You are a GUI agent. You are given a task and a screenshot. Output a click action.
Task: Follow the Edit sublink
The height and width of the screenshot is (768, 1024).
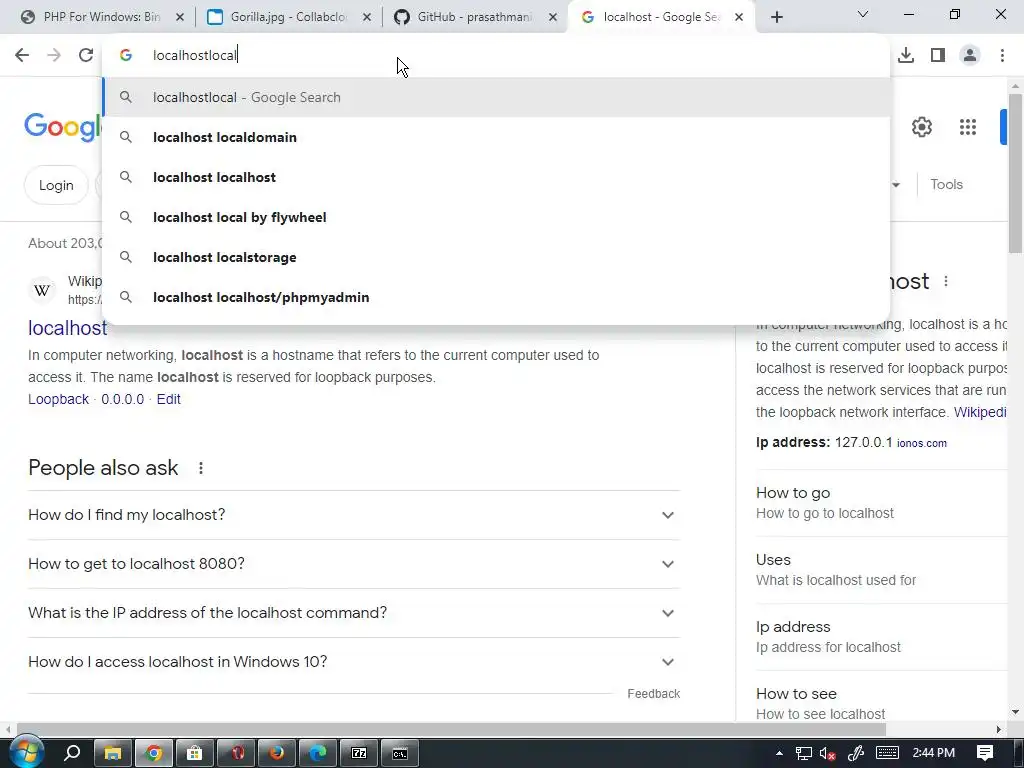point(168,399)
